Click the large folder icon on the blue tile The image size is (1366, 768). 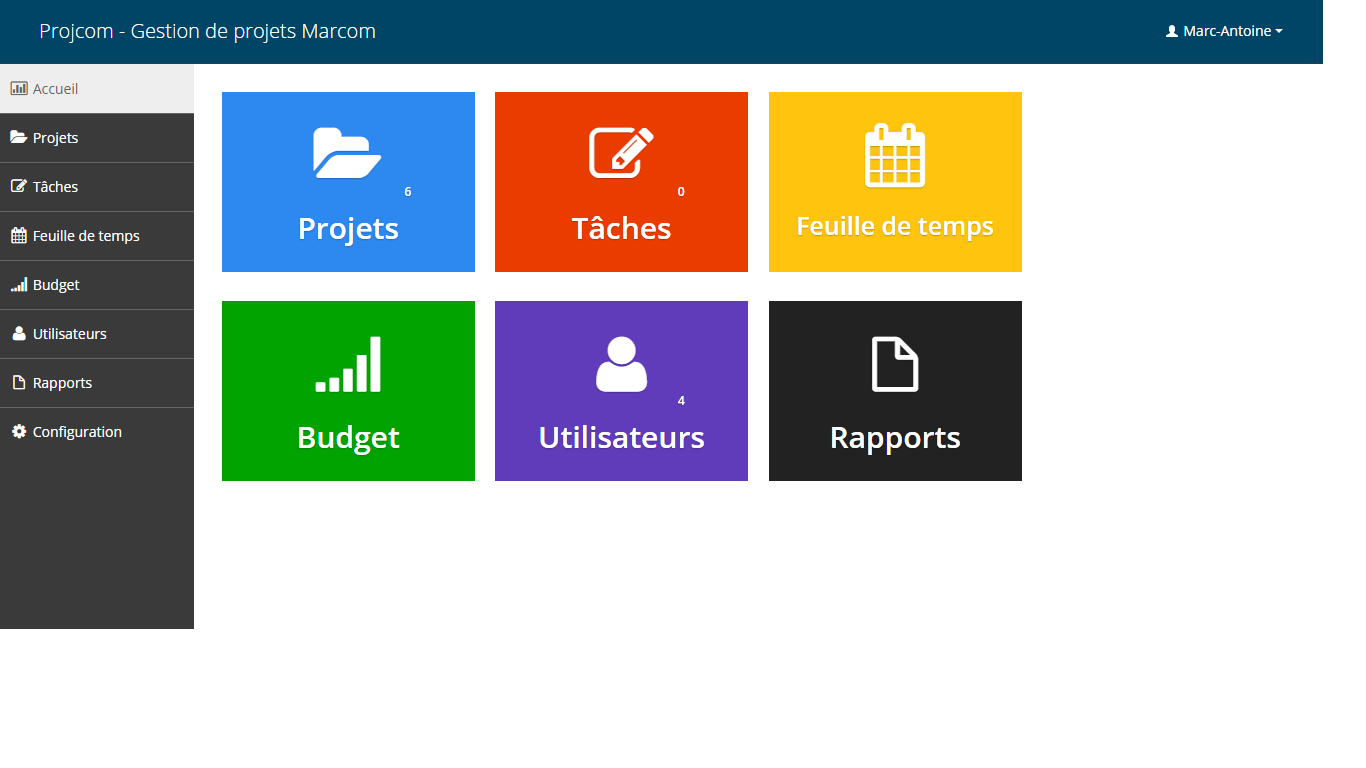tap(347, 153)
